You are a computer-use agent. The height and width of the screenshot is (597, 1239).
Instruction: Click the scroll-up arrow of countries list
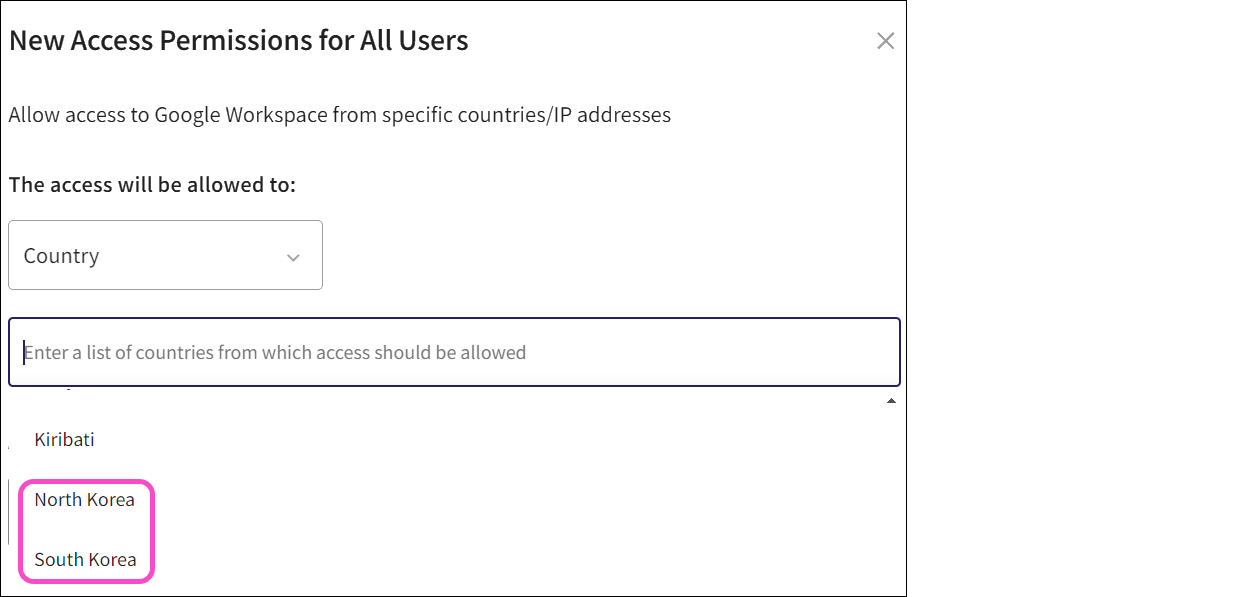click(x=890, y=401)
